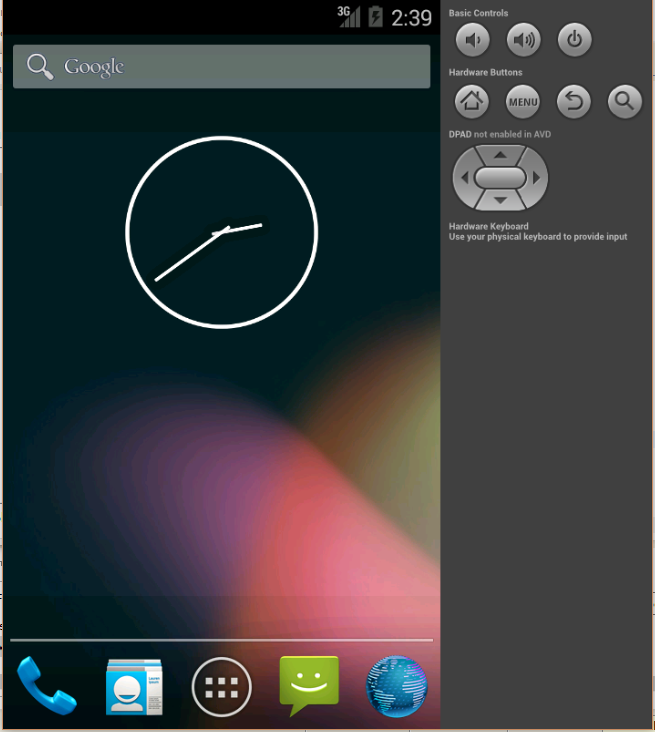655x732 pixels.
Task: Click the battery charging status icon
Action: (376, 17)
